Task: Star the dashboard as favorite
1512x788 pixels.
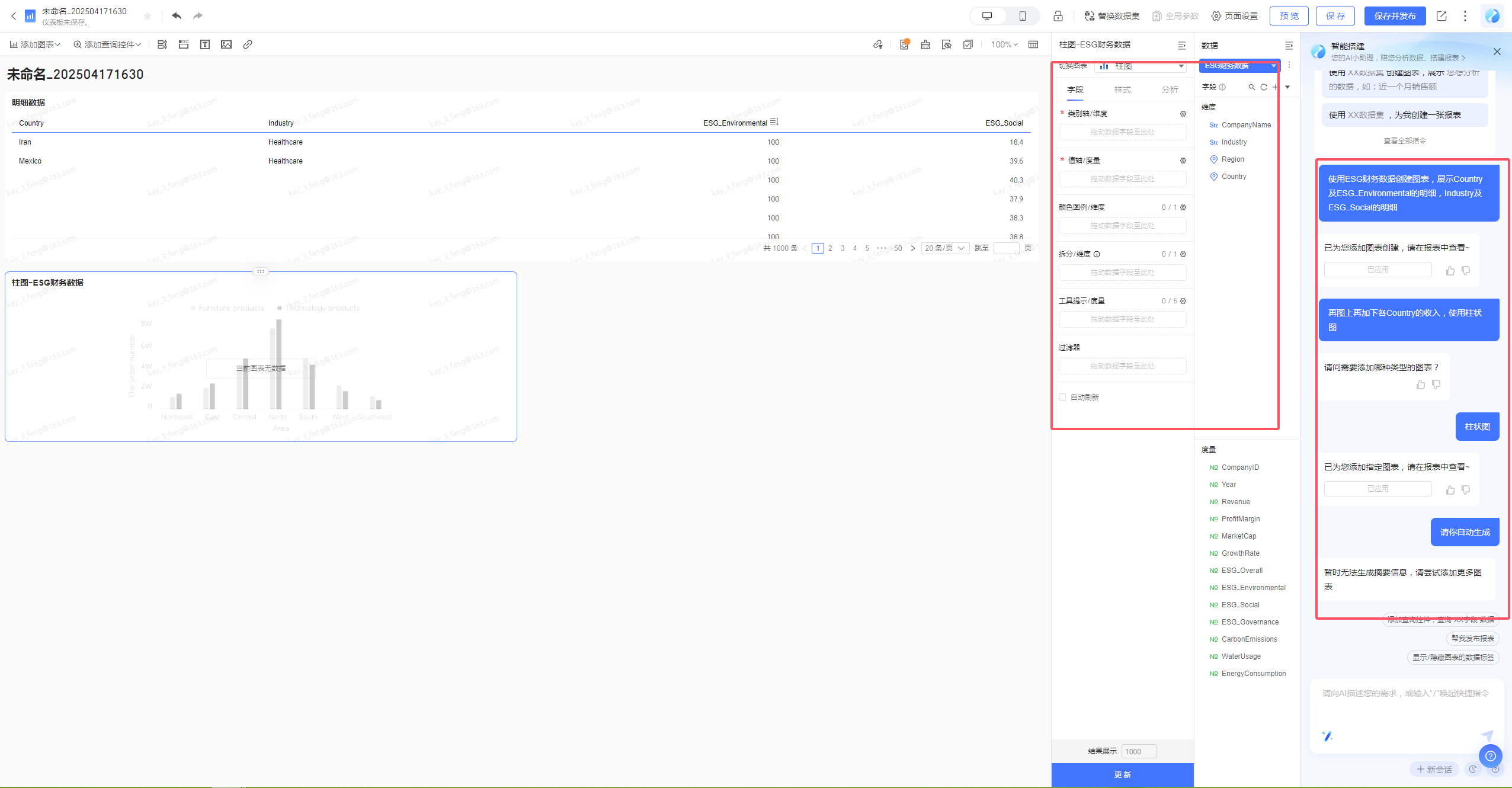Action: tap(148, 16)
